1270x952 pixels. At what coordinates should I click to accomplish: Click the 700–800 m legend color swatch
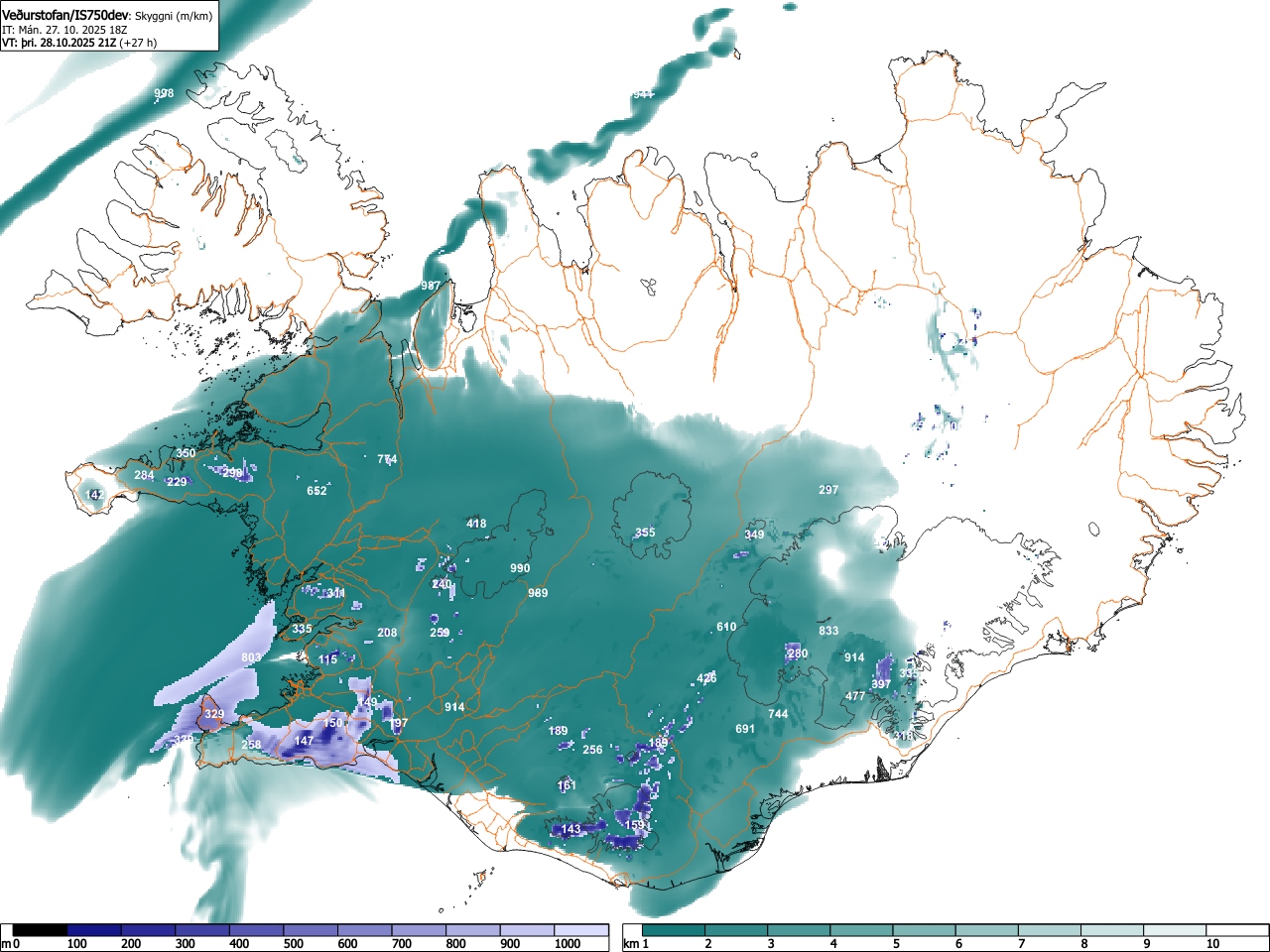[x=419, y=930]
